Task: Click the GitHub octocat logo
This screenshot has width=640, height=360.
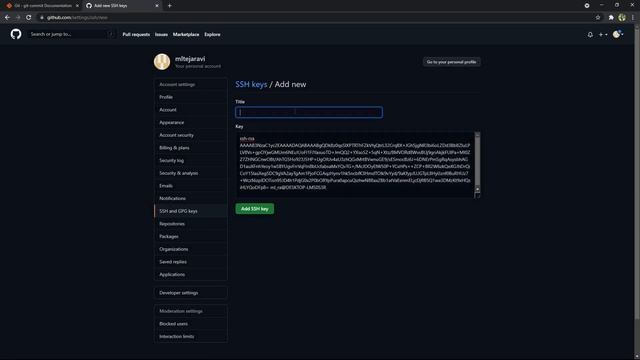Action: 16,34
